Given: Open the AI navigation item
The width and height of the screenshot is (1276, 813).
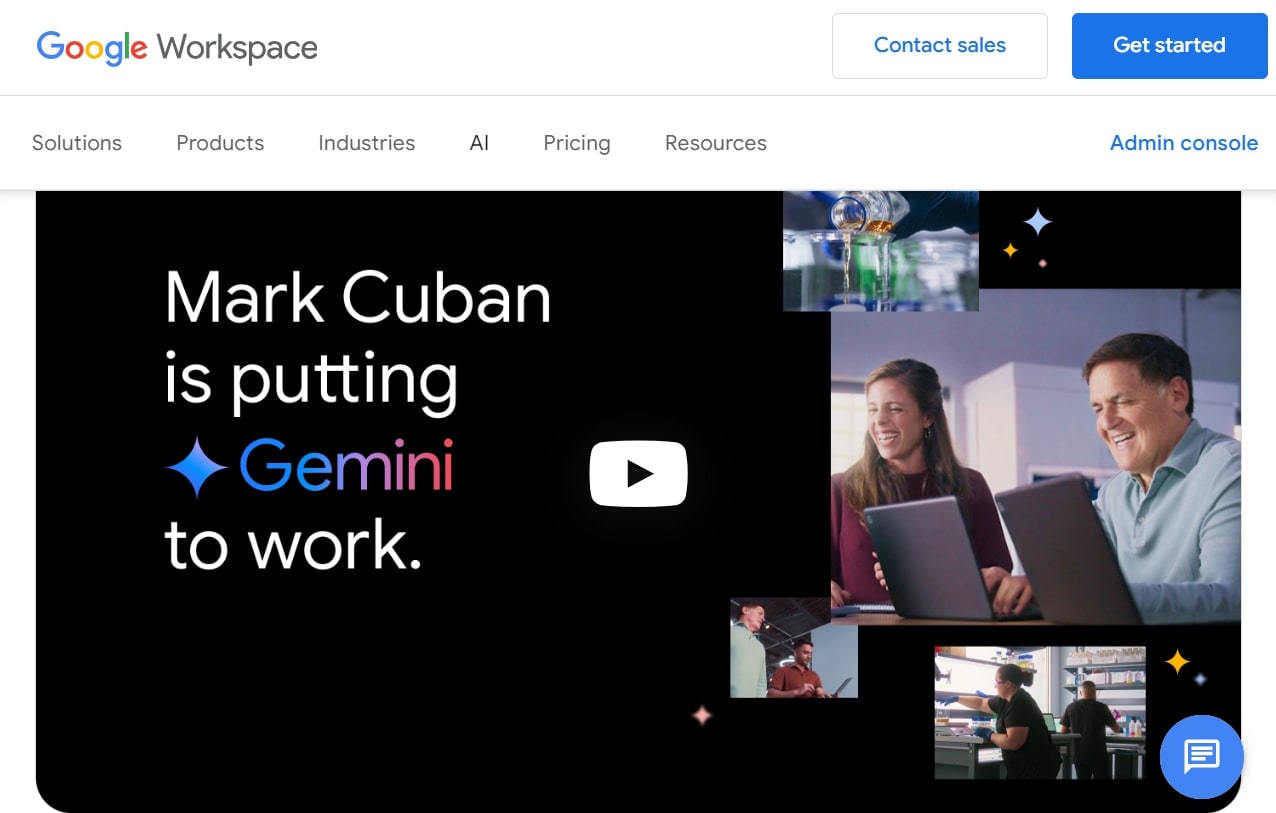Looking at the screenshot, I should point(479,143).
